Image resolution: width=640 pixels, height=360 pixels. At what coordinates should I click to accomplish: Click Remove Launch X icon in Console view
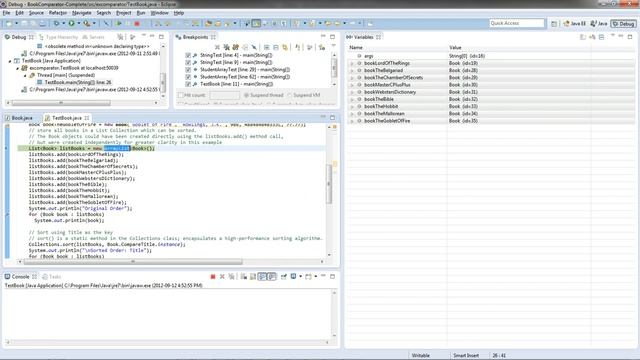point(222,277)
